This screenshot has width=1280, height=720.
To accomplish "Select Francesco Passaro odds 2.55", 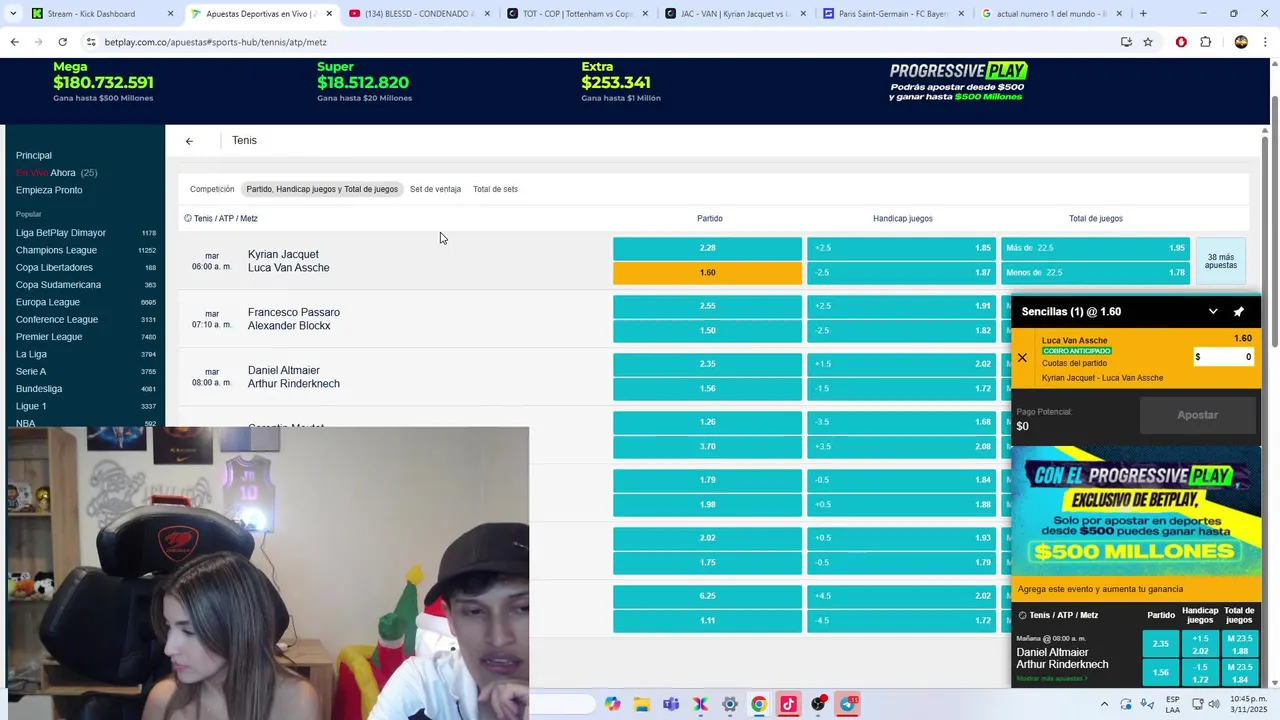I will tap(707, 306).
